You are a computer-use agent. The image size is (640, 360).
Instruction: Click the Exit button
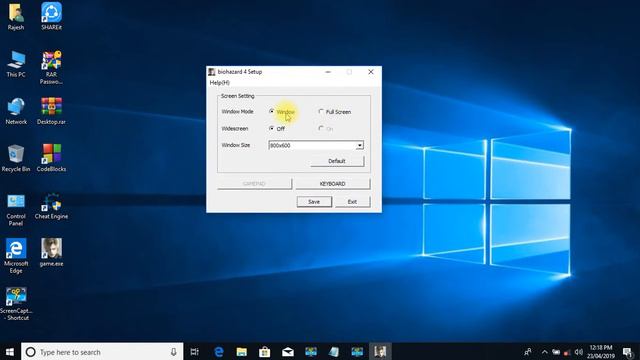tap(352, 202)
